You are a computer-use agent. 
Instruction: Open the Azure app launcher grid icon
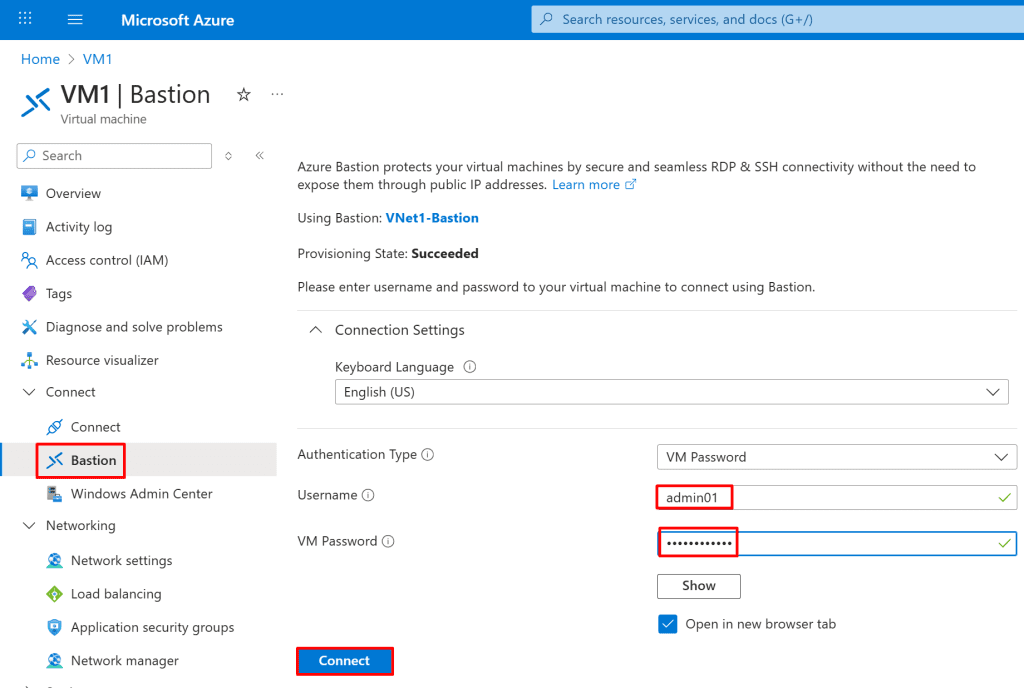[x=26, y=19]
